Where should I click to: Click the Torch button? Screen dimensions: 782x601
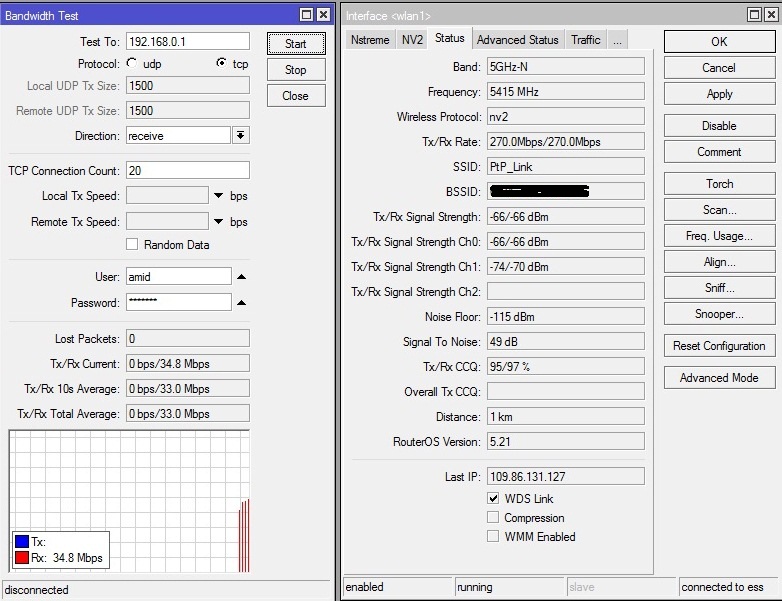coord(719,184)
